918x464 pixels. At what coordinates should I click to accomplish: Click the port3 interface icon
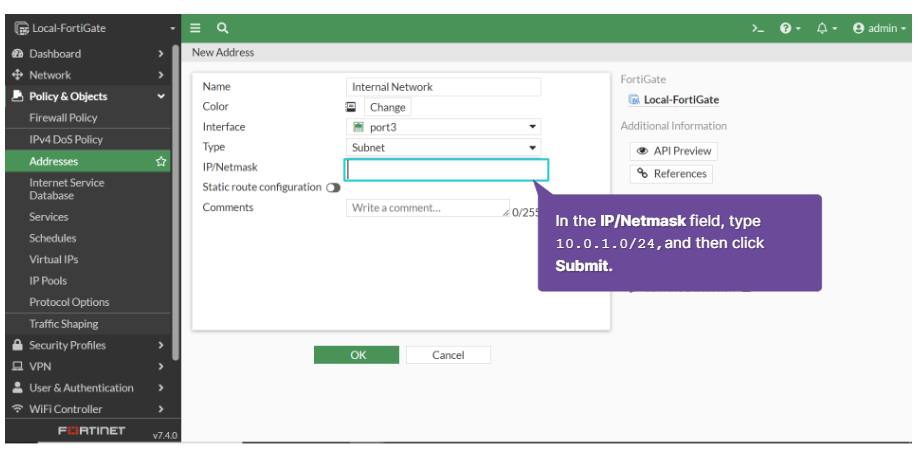click(x=358, y=127)
